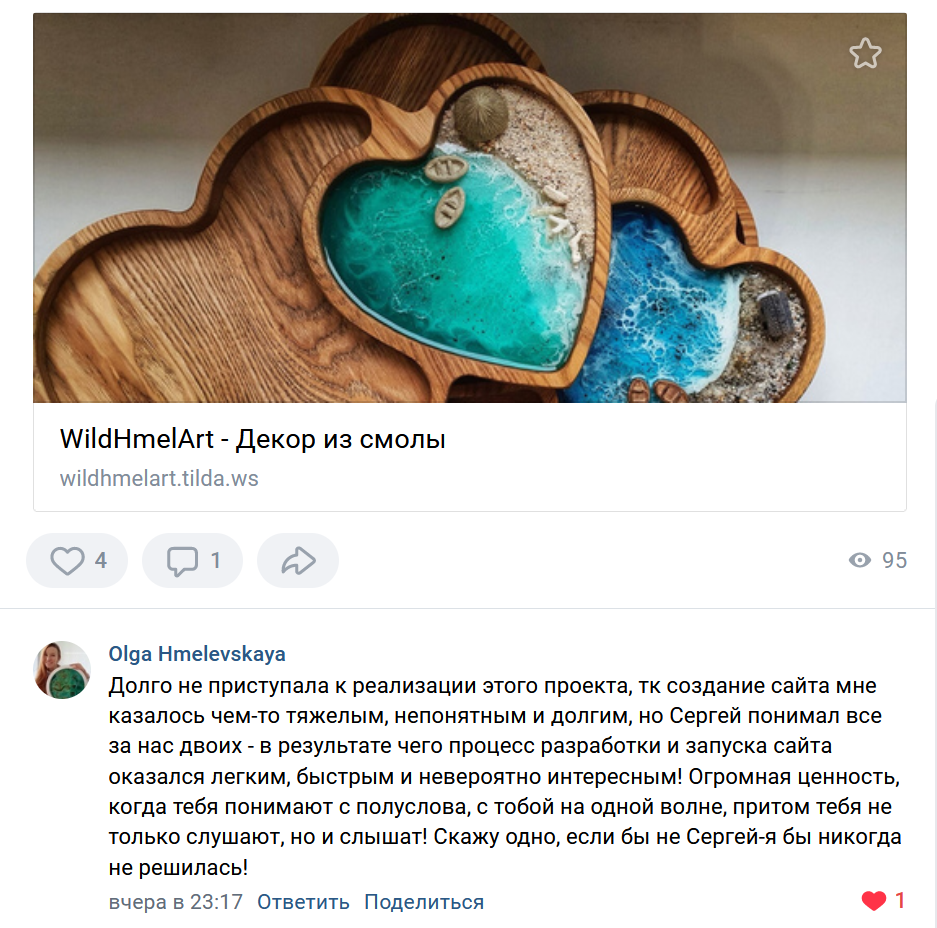Open Olga Hmelevskaya's profile name link
This screenshot has height=928, width=937.
coord(197,654)
